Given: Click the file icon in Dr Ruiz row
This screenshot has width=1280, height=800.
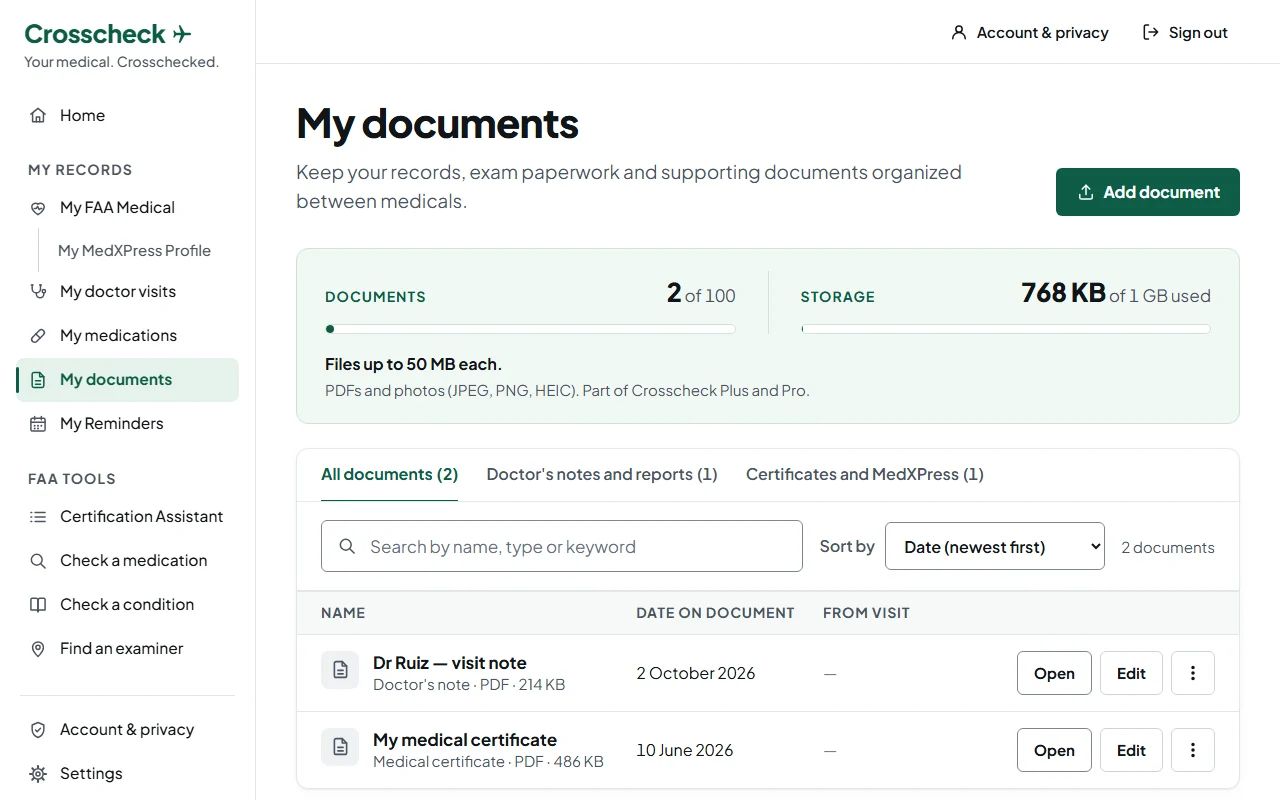Looking at the screenshot, I should pos(340,670).
